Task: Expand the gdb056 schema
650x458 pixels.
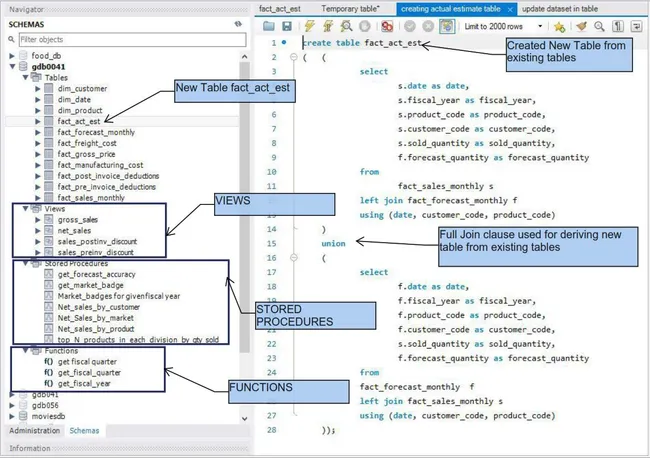Action: tap(12, 405)
